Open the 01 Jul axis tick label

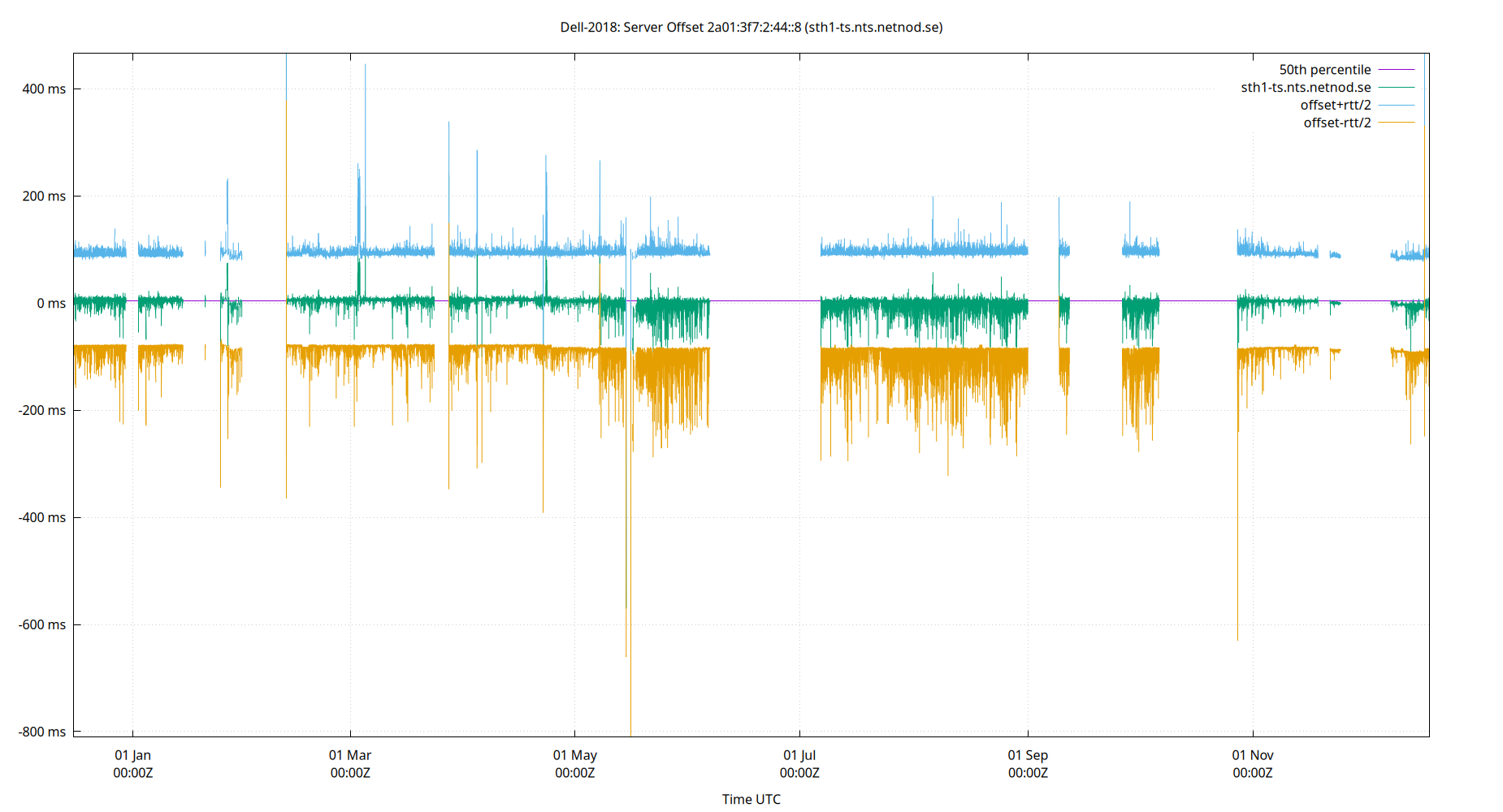pyautogui.click(x=800, y=755)
